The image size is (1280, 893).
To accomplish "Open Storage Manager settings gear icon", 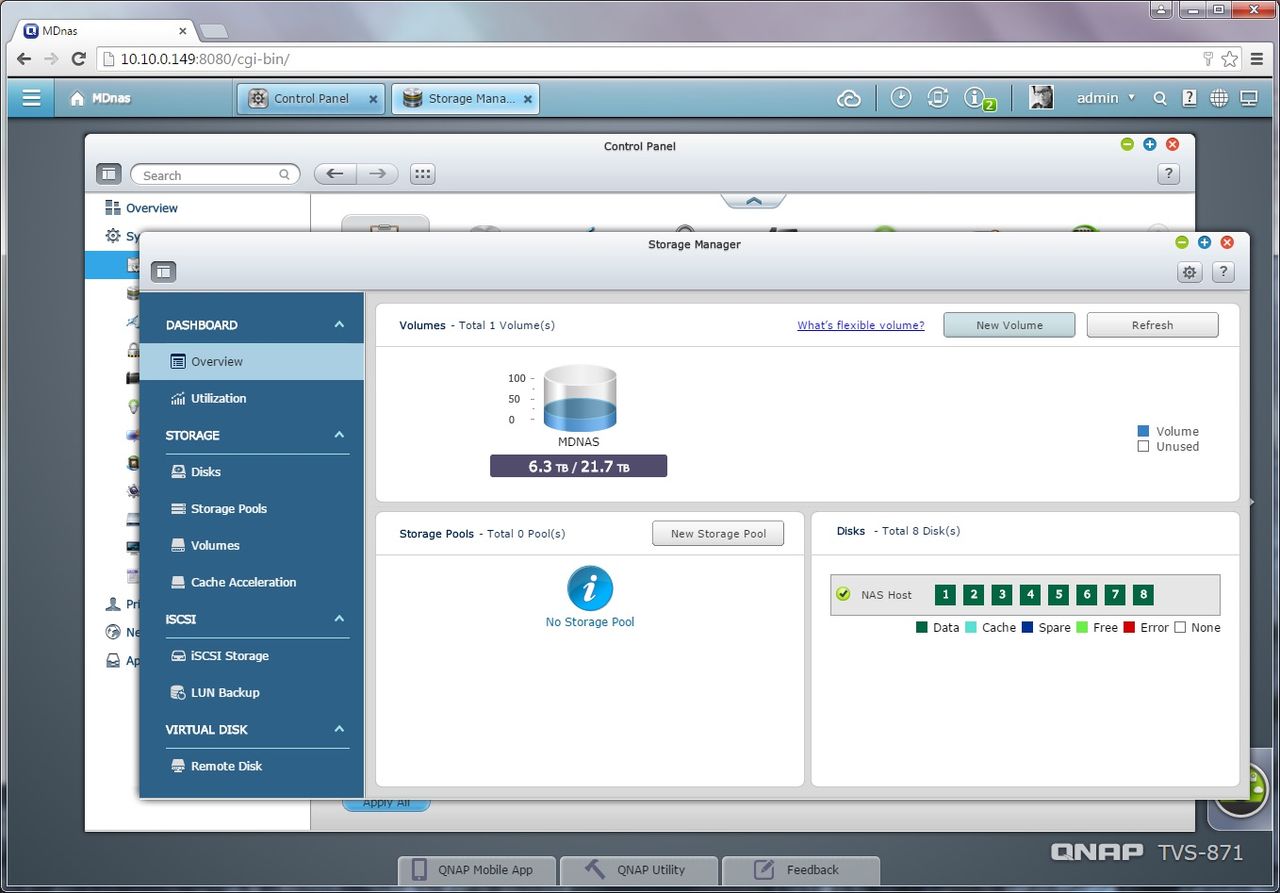I will [x=1189, y=272].
